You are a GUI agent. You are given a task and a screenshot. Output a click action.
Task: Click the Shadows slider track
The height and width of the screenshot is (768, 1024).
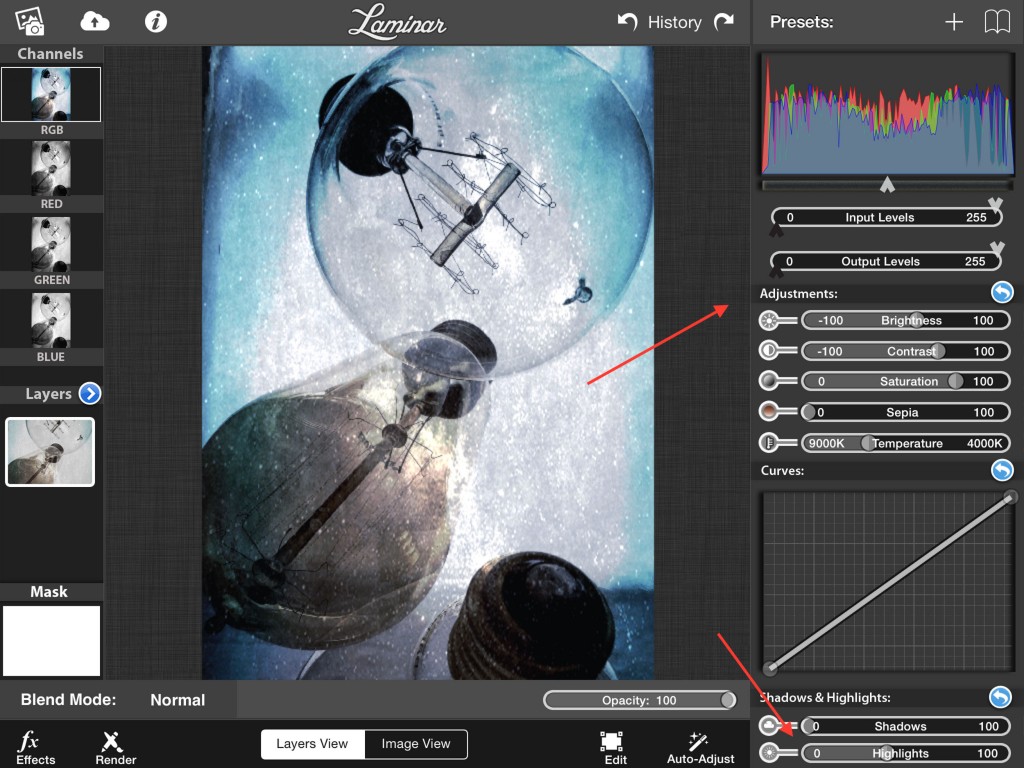point(905,726)
